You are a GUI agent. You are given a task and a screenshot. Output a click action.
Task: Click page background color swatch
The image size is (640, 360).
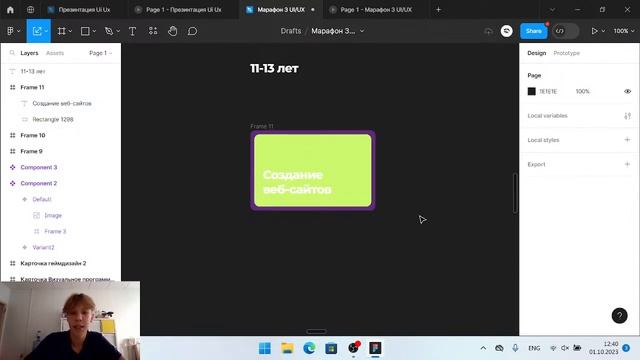[x=531, y=91]
